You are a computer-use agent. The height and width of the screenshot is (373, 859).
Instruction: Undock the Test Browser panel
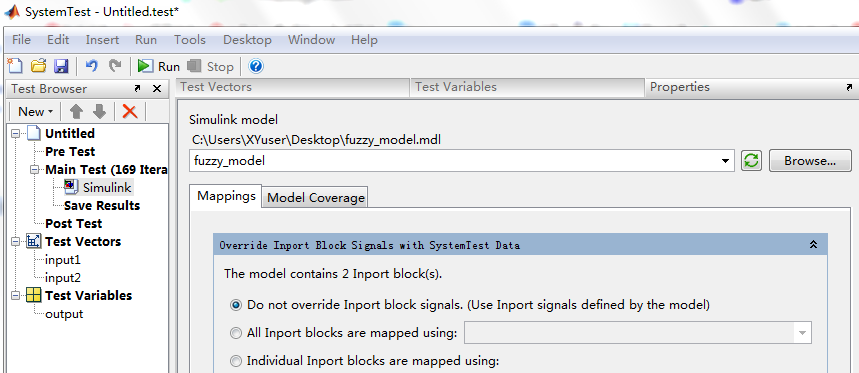click(x=137, y=88)
